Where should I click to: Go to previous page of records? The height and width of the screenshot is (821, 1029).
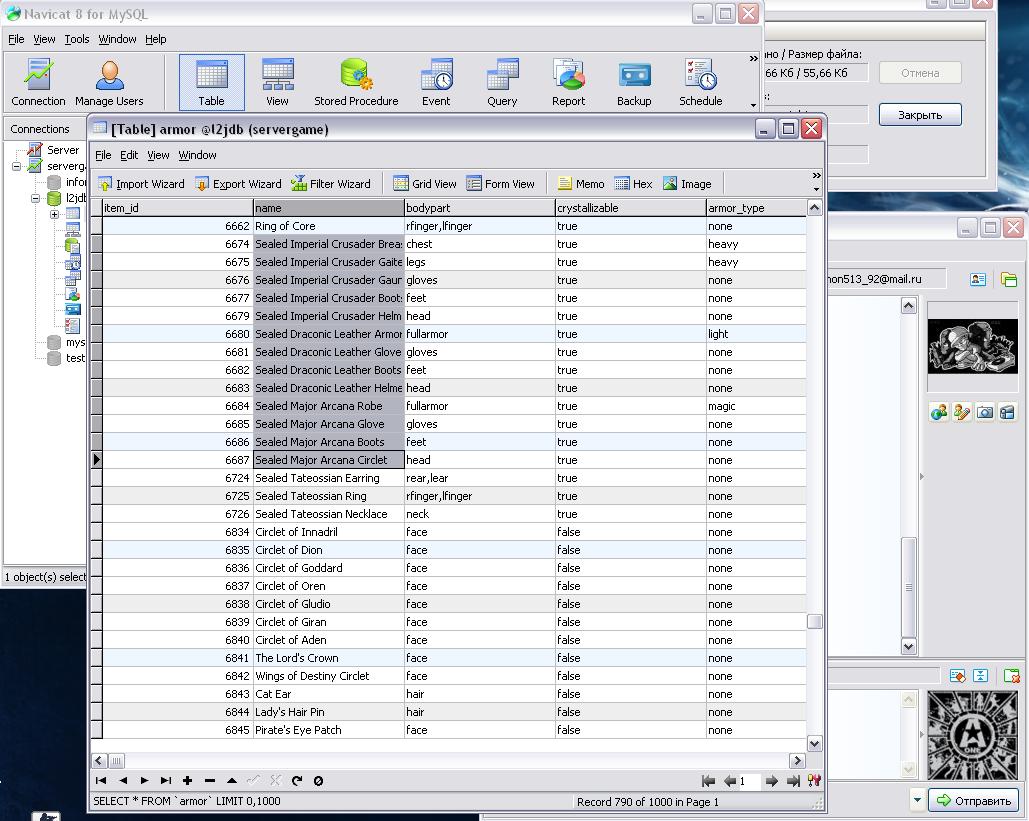(730, 781)
